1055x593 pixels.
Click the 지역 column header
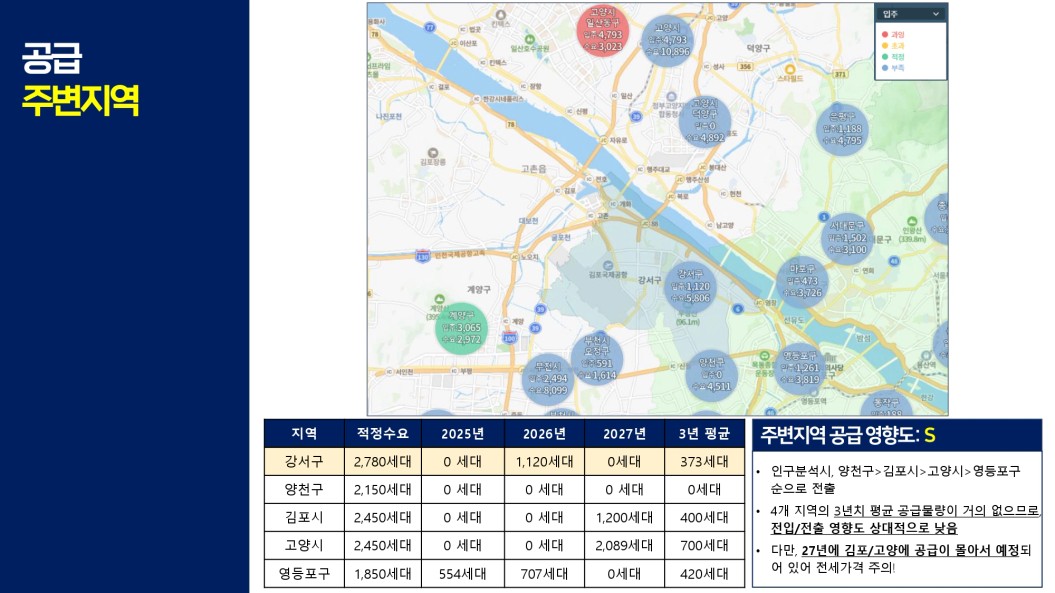(x=304, y=433)
